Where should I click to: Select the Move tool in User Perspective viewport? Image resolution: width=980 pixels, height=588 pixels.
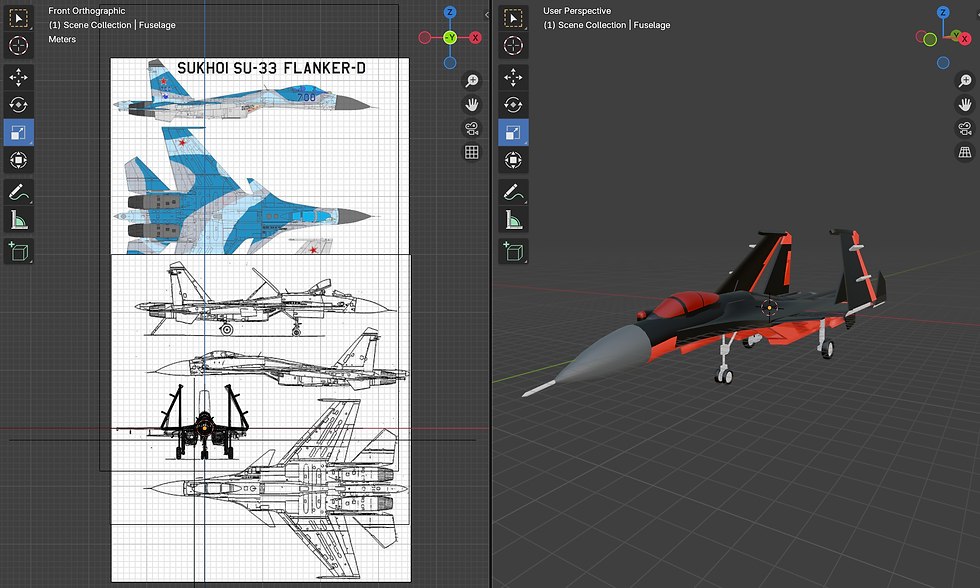tap(513, 77)
